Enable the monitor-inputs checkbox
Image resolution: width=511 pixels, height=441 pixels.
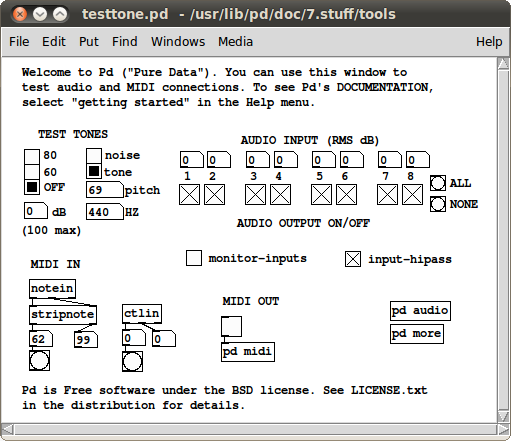click(194, 258)
